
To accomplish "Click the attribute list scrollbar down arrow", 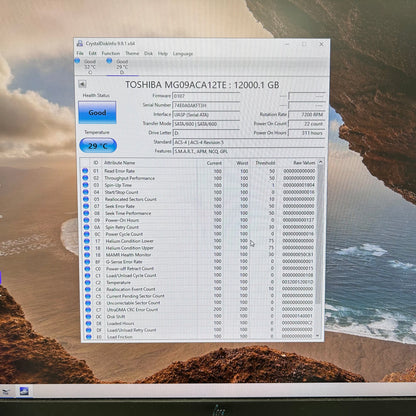I will pyautogui.click(x=318, y=336).
